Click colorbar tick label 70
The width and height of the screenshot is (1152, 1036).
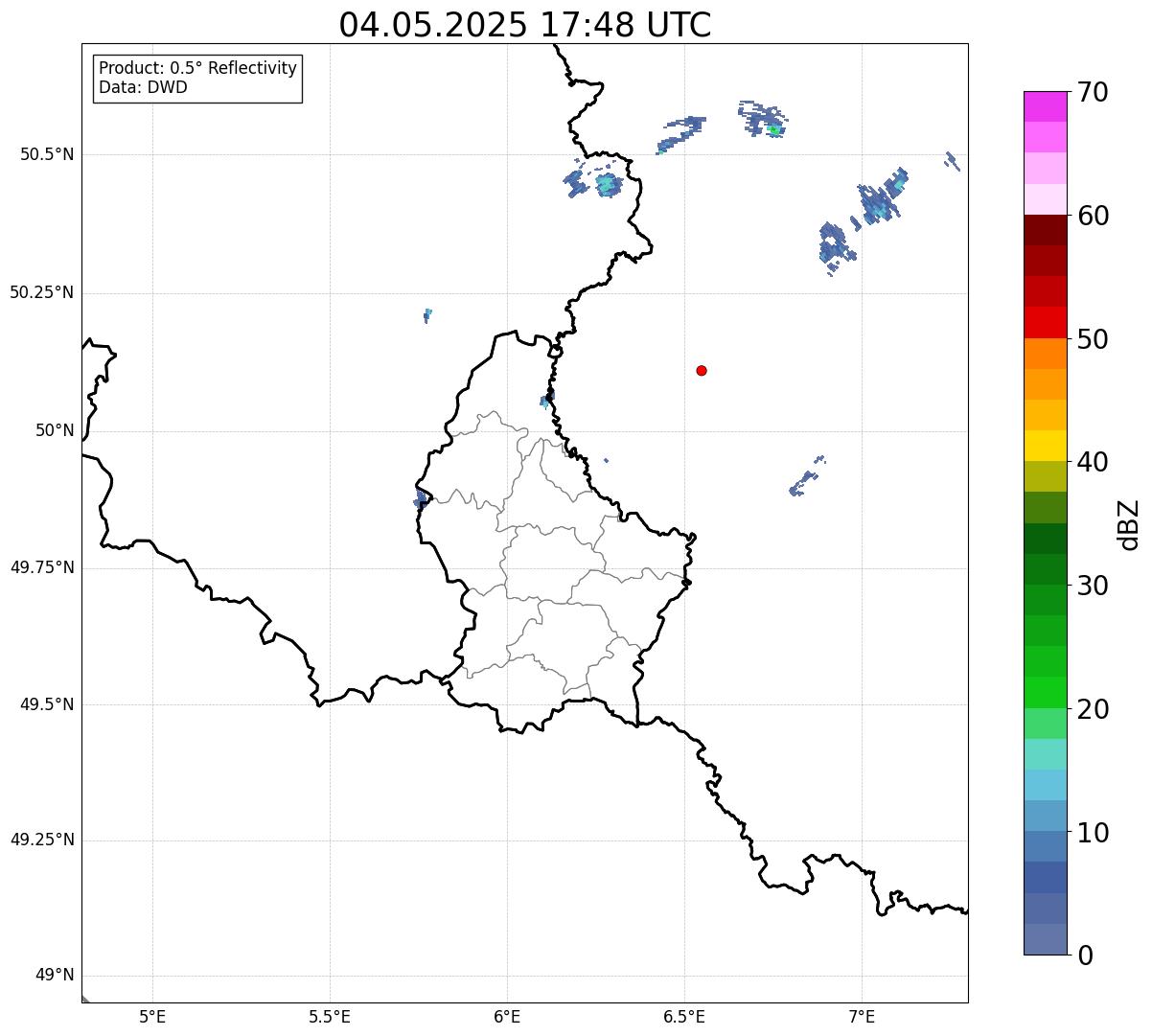(1093, 92)
